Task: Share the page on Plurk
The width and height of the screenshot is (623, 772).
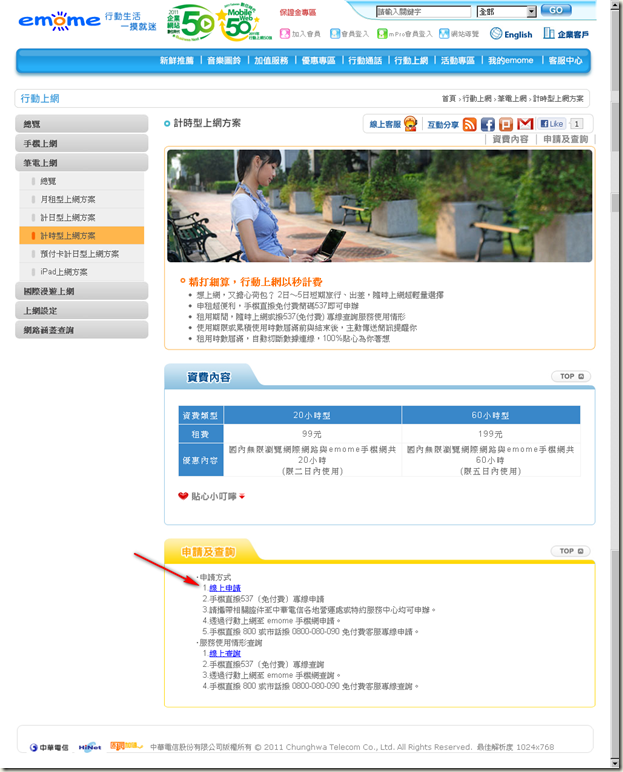Action: pos(506,124)
